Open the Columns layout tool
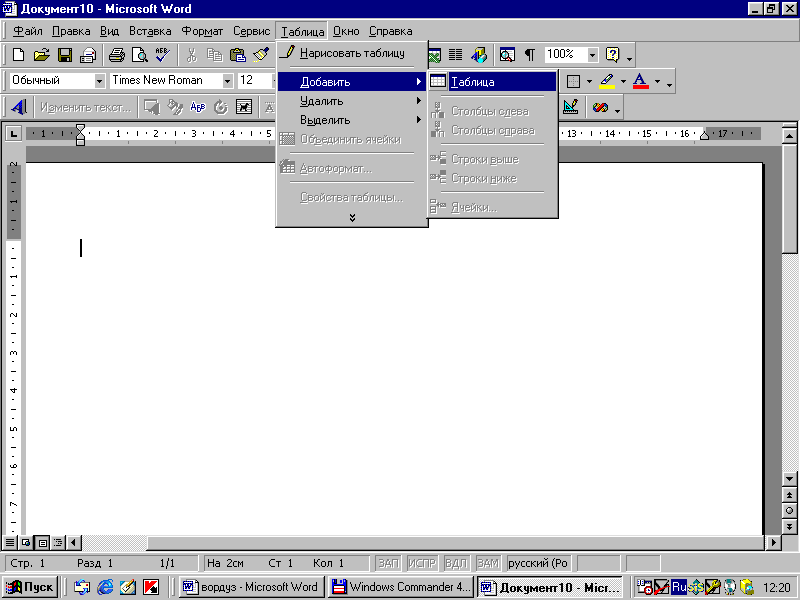The width and height of the screenshot is (800, 600). (456, 55)
